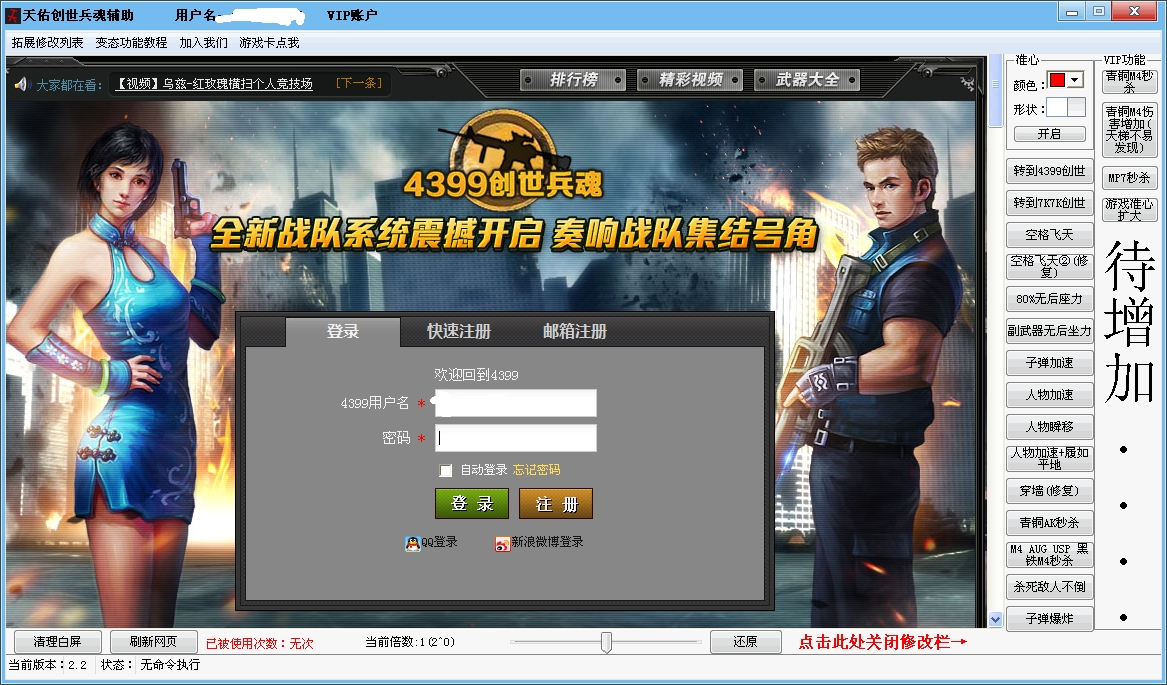The height and width of the screenshot is (685, 1167).
Task: Click the 清理白屏 button
Action: pyautogui.click(x=57, y=642)
